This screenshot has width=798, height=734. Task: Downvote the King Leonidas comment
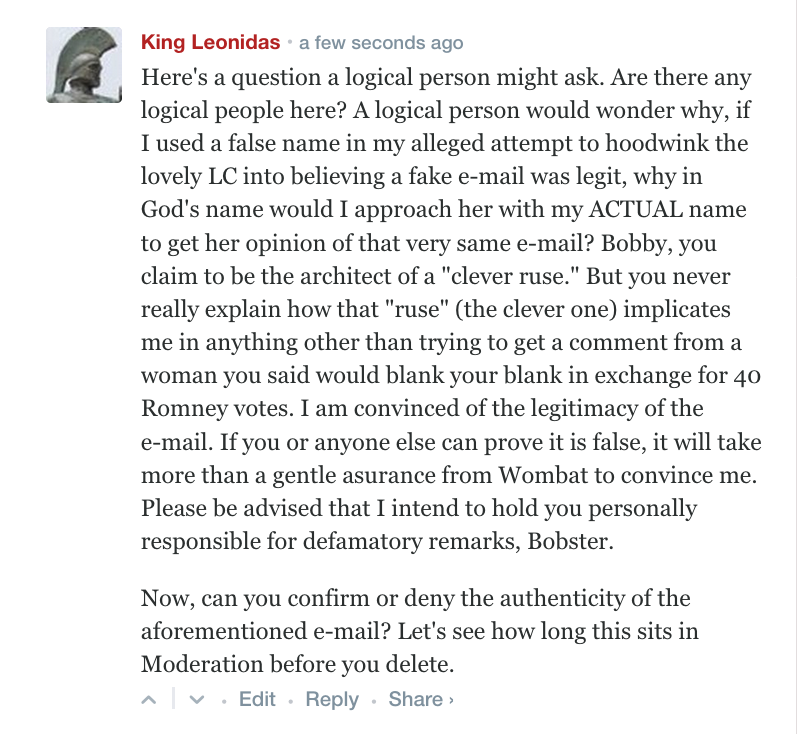point(197,700)
